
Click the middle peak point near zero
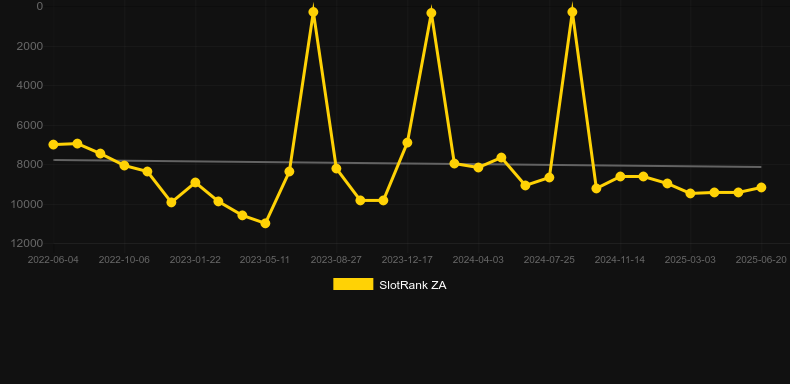431,13
